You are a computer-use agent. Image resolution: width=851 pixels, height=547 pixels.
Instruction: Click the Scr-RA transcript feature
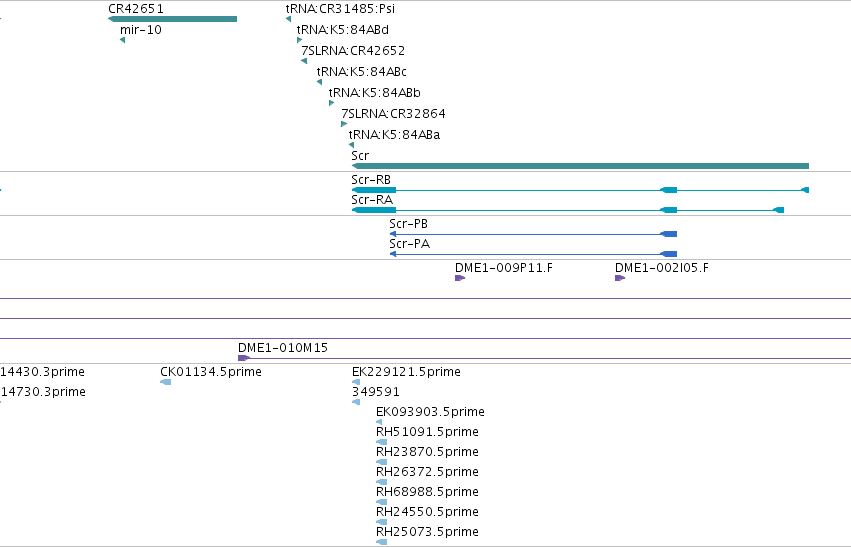[x=568, y=210]
